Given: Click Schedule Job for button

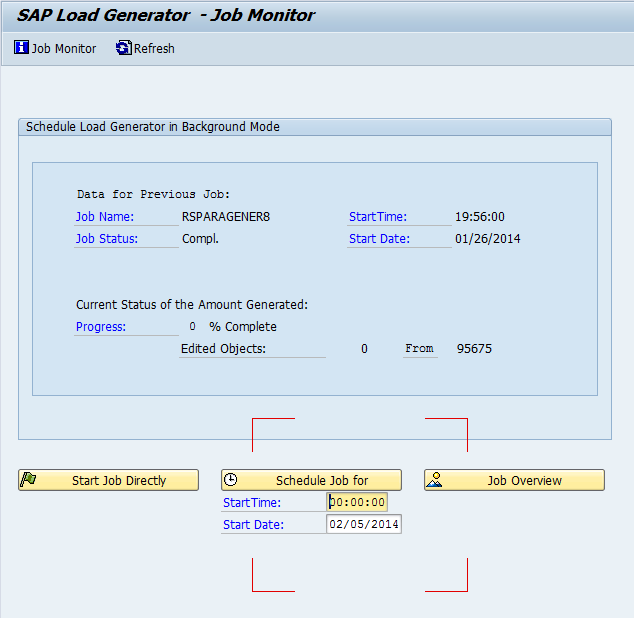Looking at the screenshot, I should 311,480.
